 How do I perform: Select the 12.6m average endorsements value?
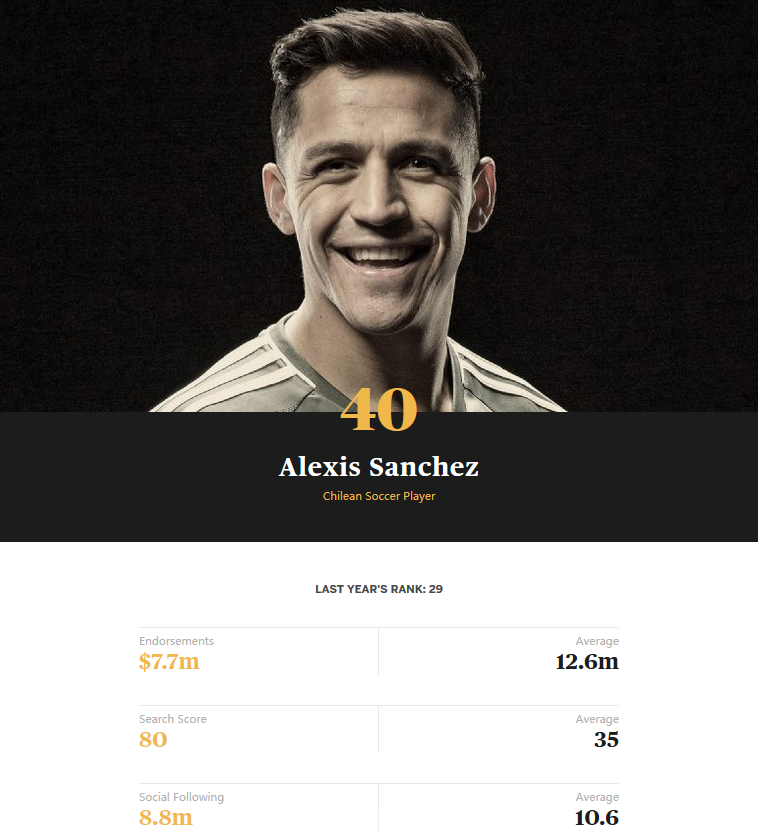click(x=587, y=662)
